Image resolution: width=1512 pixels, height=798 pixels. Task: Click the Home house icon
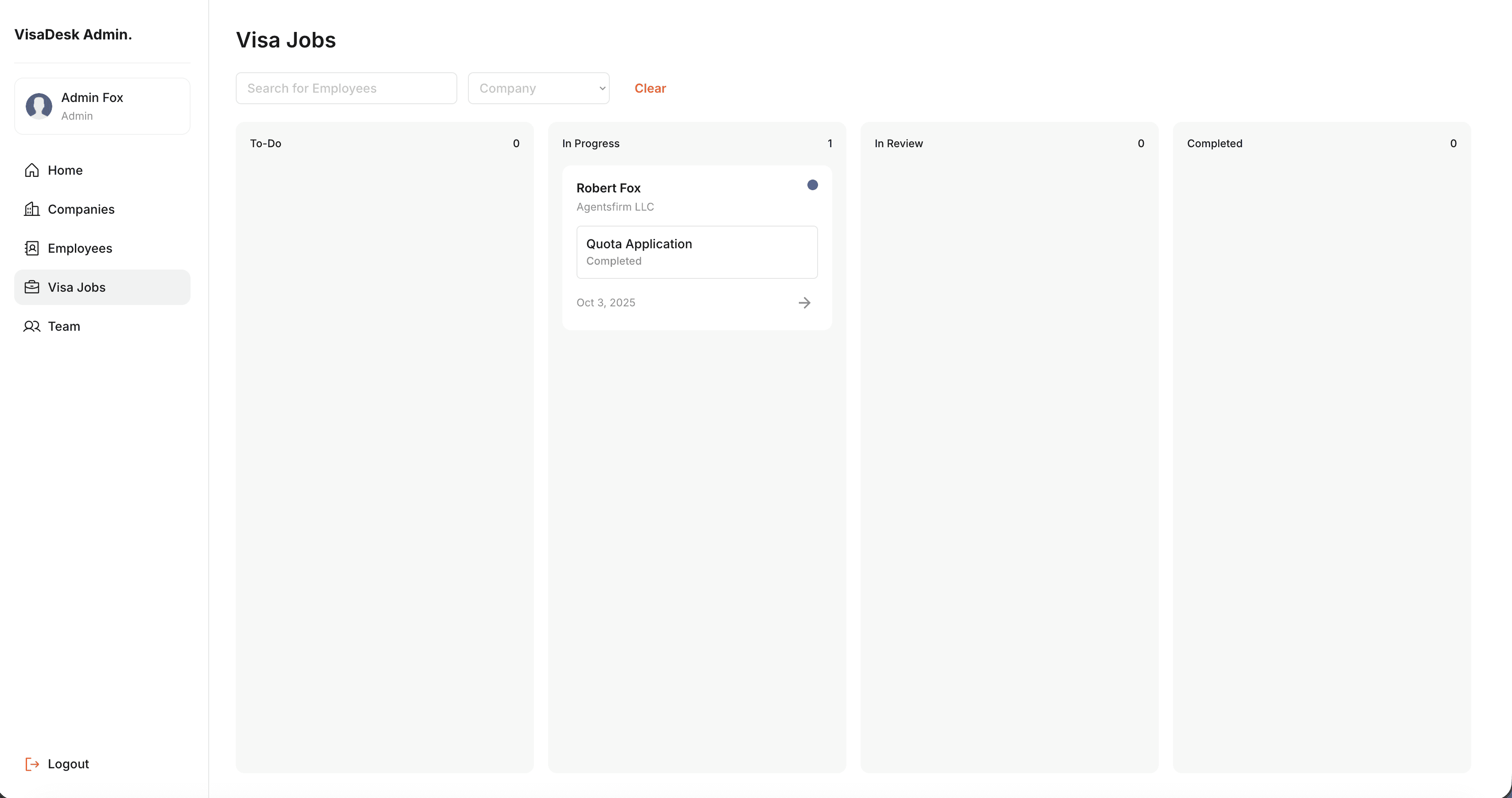[x=32, y=170]
